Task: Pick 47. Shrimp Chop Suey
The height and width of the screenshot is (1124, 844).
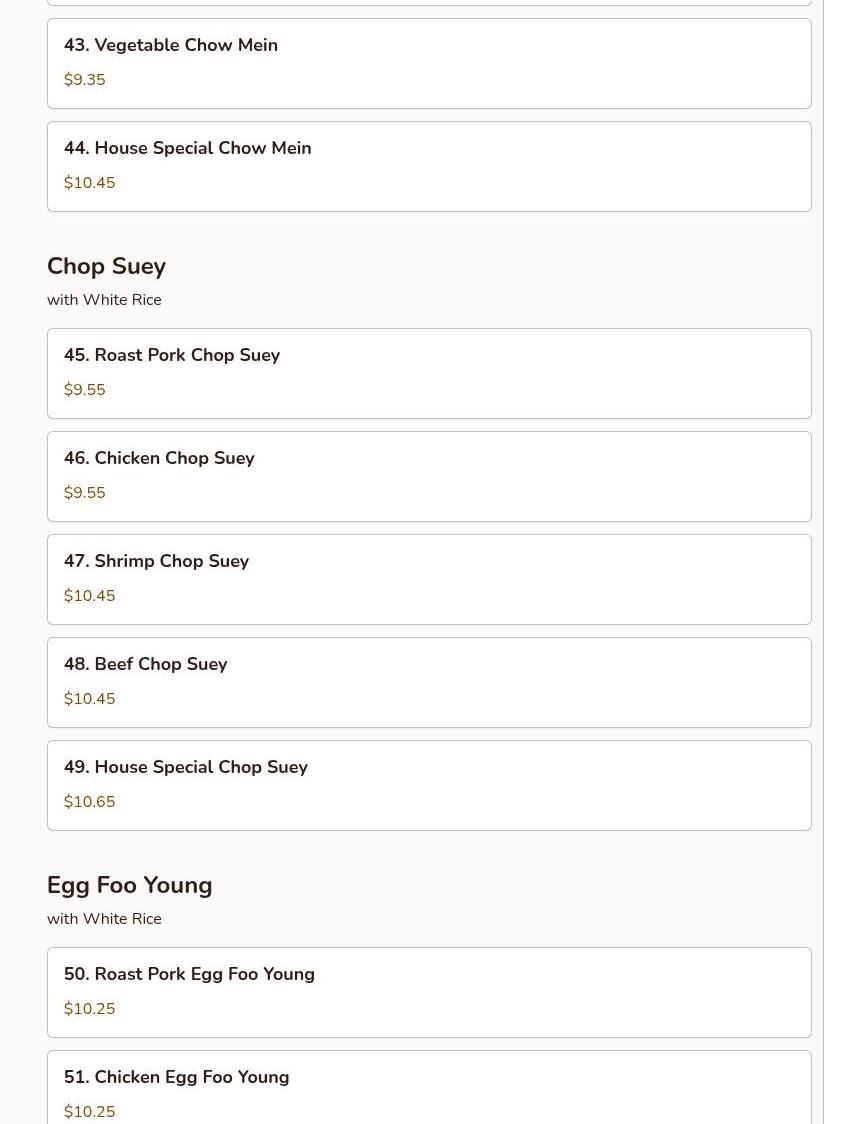Action: point(428,579)
